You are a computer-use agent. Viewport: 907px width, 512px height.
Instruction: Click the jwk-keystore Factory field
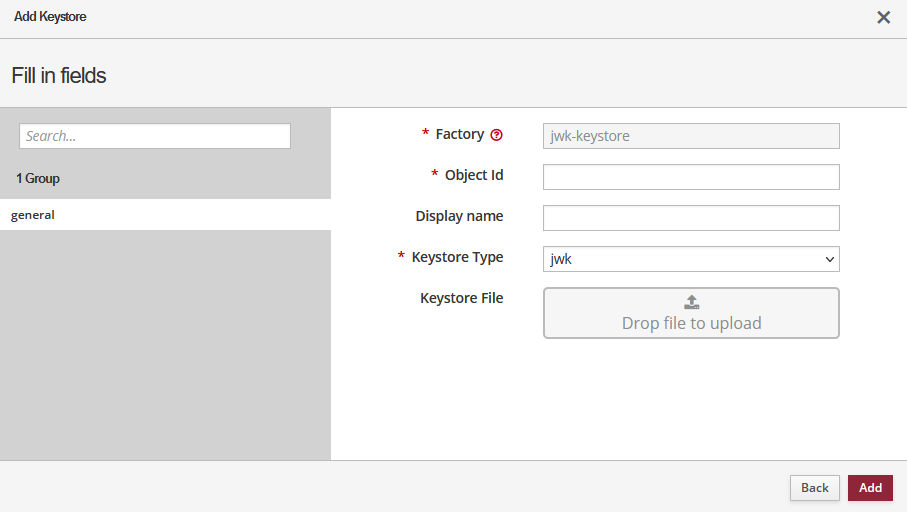(690, 136)
